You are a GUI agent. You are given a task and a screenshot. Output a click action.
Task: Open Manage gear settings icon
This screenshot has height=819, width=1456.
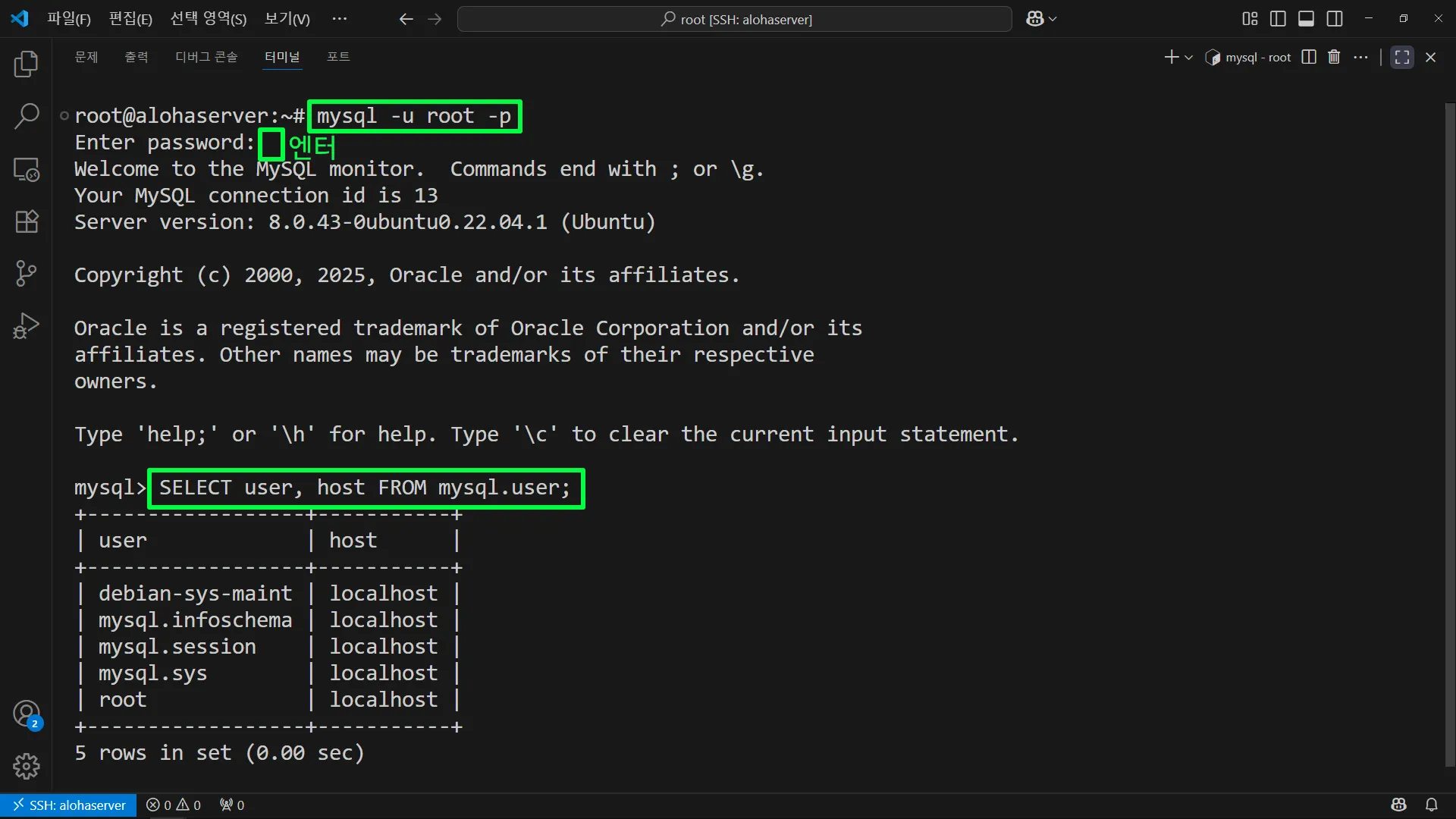[27, 766]
